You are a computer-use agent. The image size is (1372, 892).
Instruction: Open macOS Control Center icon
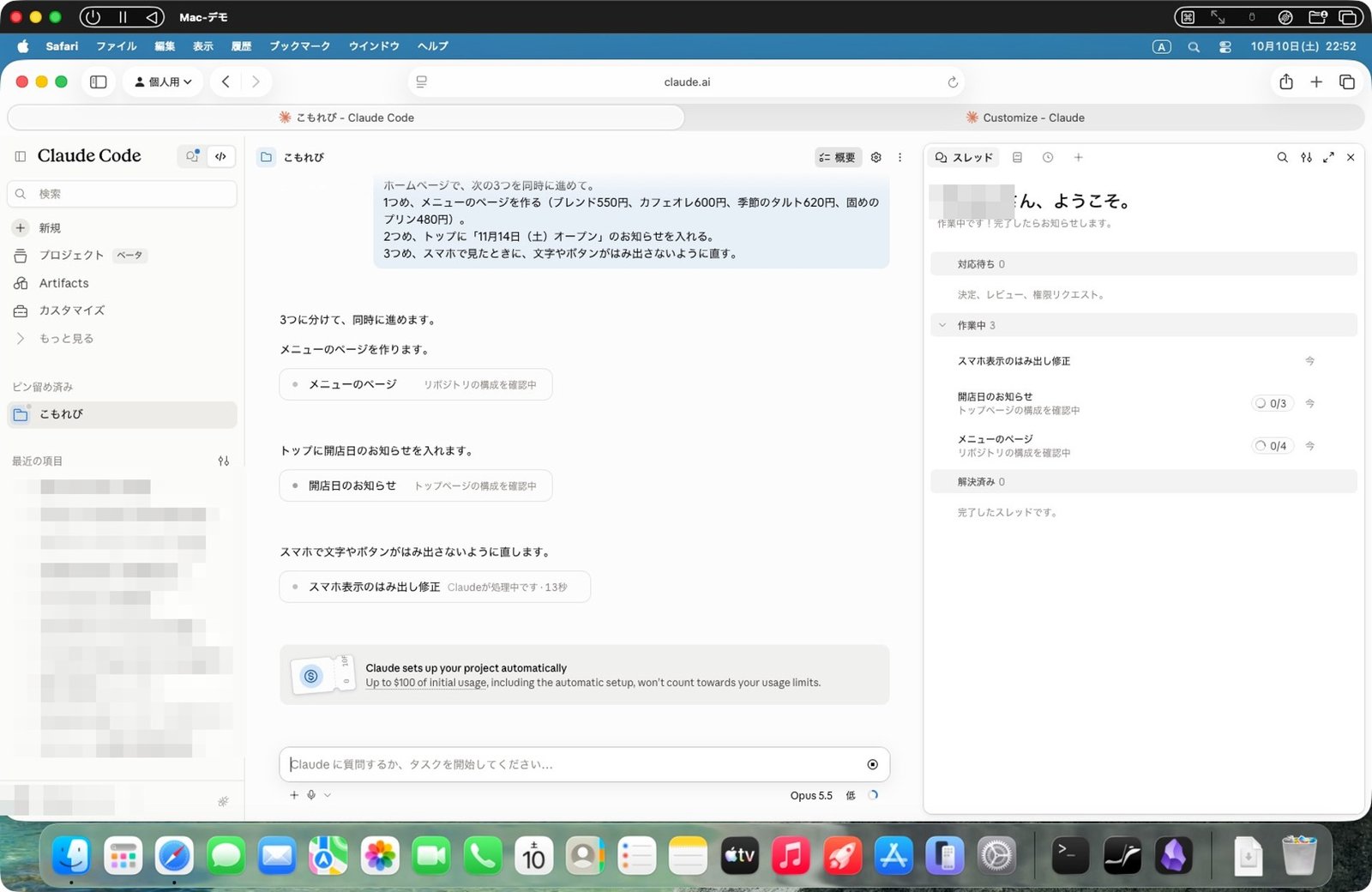1225,47
